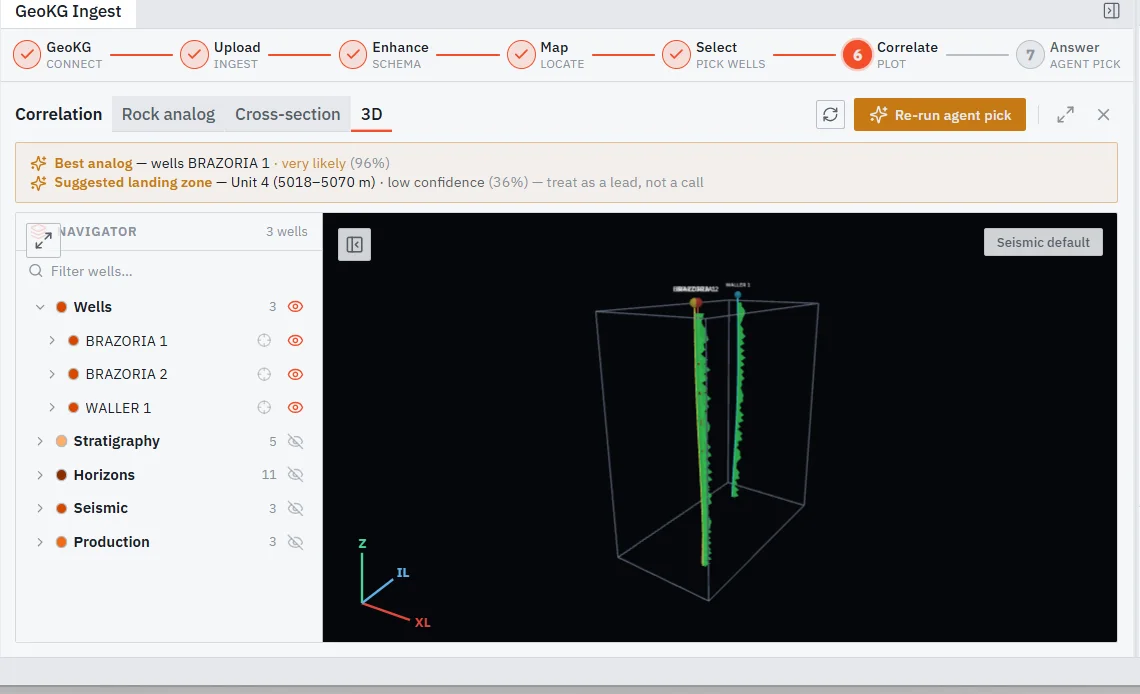The height and width of the screenshot is (694, 1140).
Task: Click the Seismic default button
Action: (x=1043, y=242)
